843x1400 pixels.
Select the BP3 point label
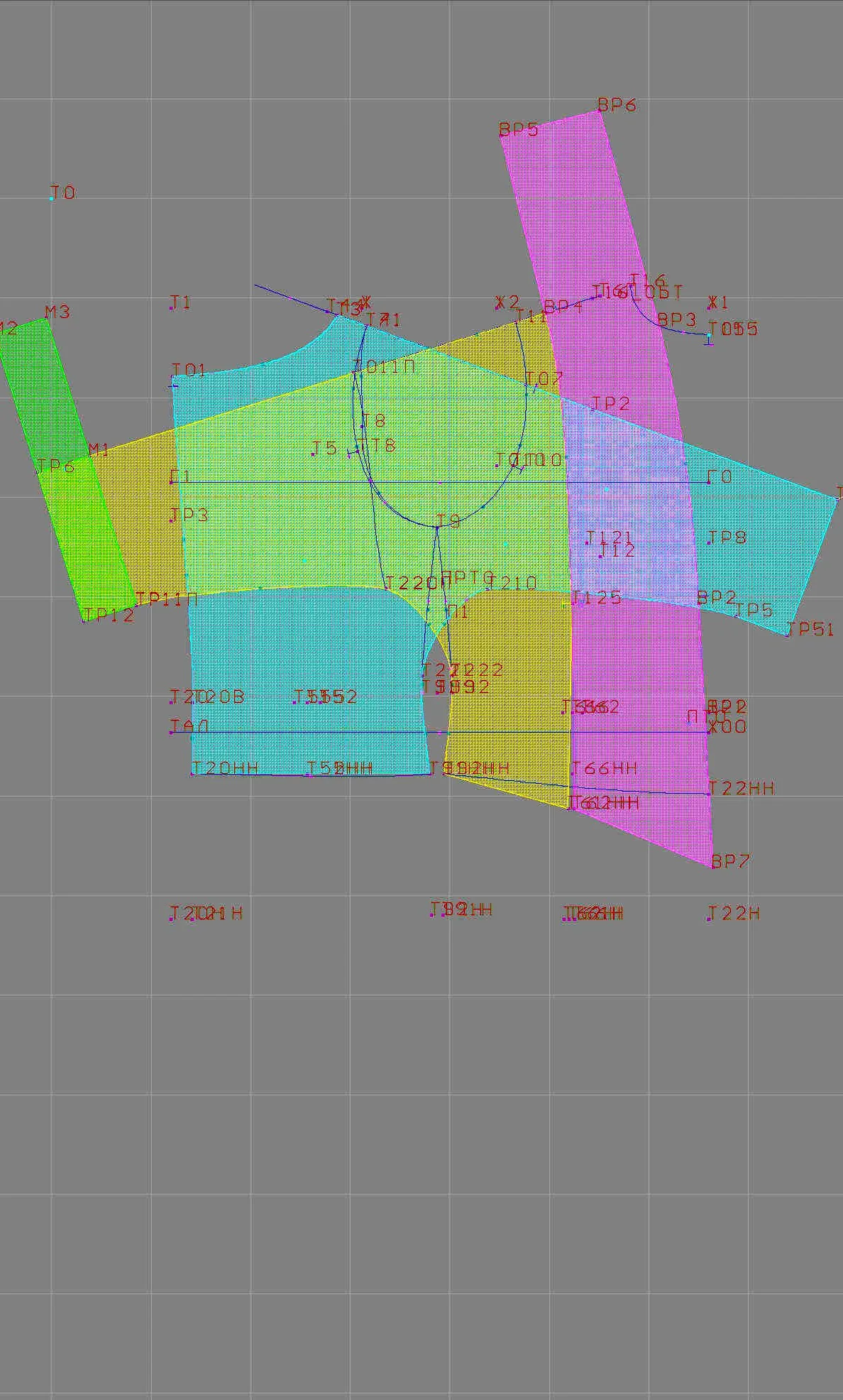(x=677, y=319)
